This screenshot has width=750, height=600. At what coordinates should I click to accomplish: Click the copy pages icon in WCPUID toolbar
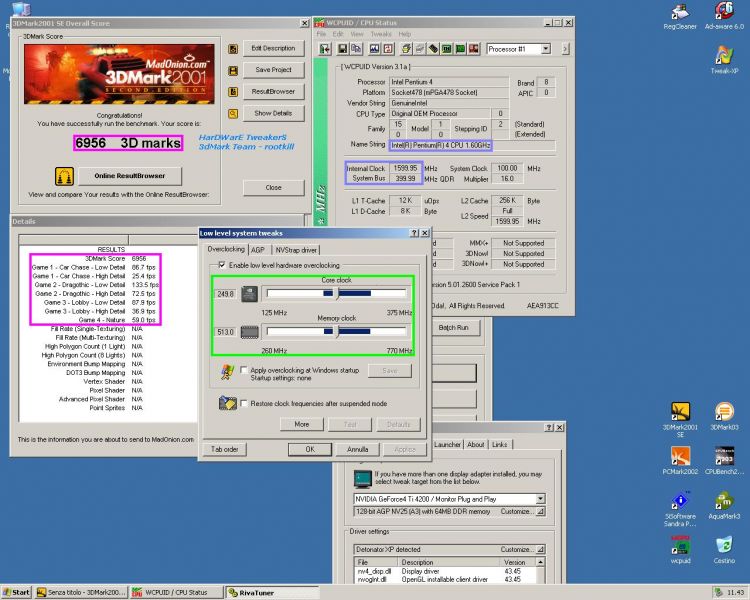pos(356,49)
